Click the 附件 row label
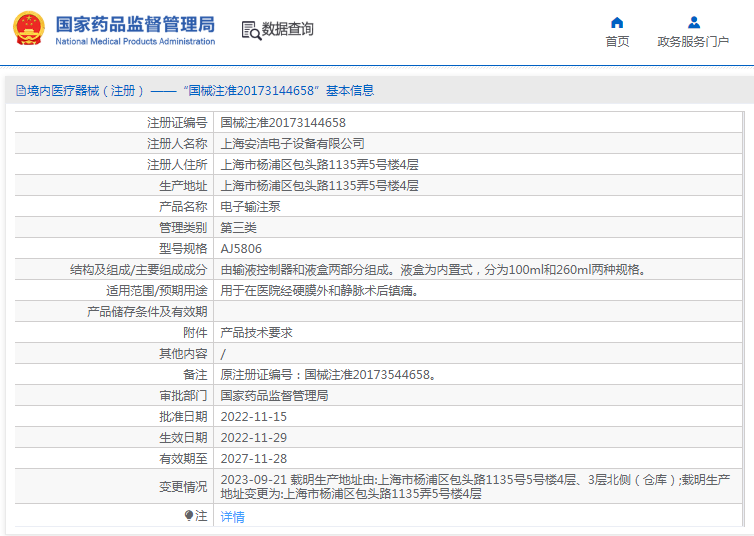The width and height of the screenshot is (754, 536). pyautogui.click(x=195, y=333)
